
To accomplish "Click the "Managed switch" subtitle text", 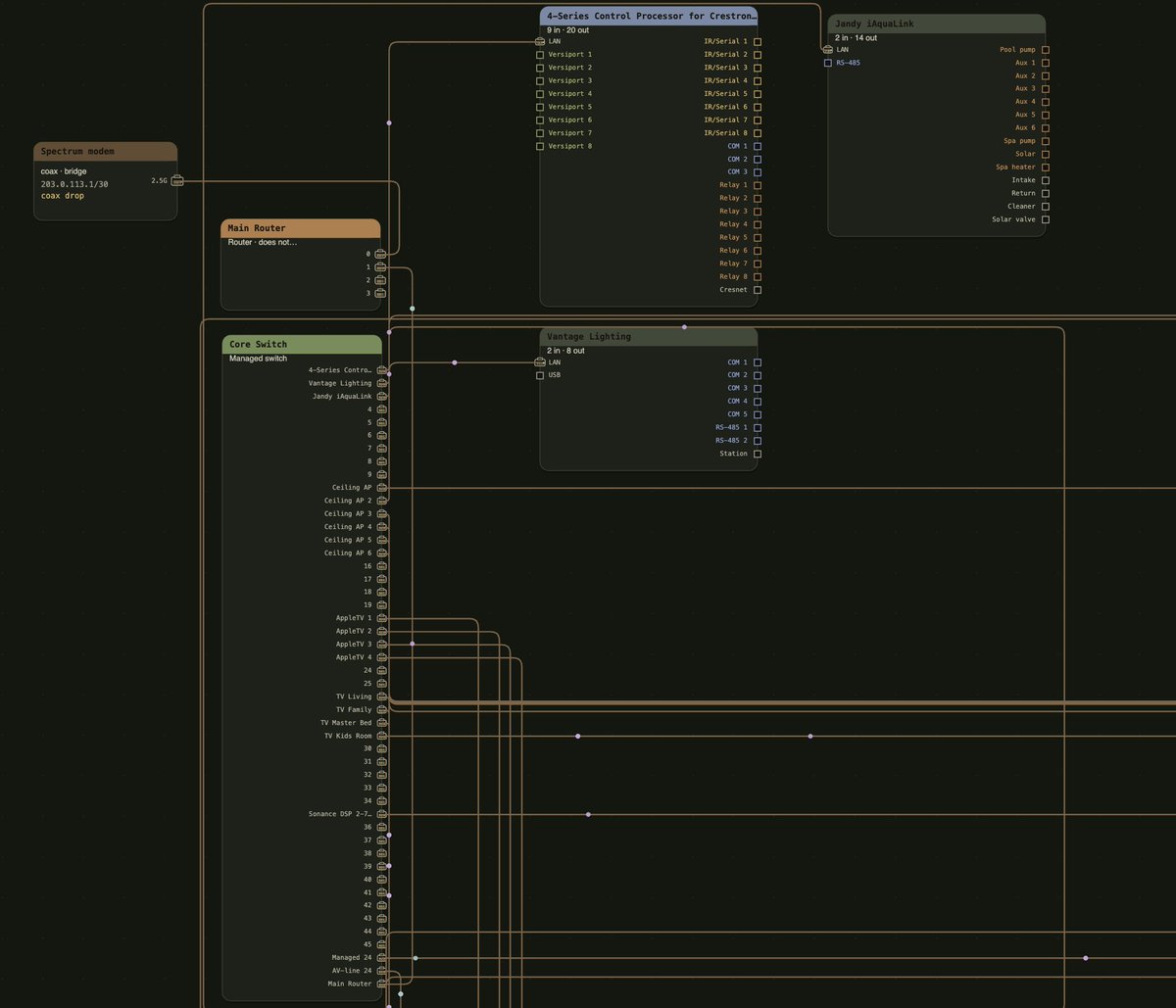I will click(x=258, y=359).
